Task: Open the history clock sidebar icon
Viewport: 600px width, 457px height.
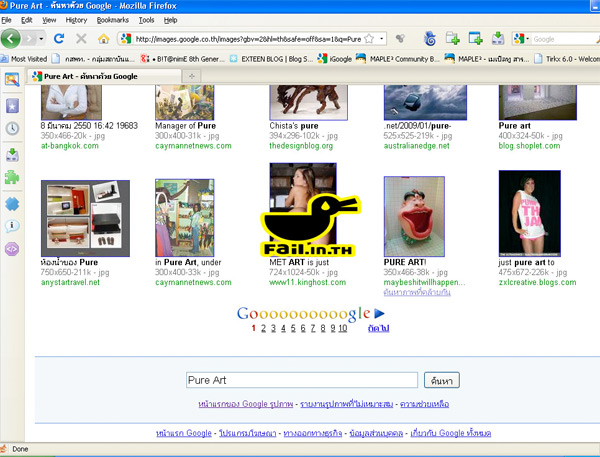Action: pos(12,128)
